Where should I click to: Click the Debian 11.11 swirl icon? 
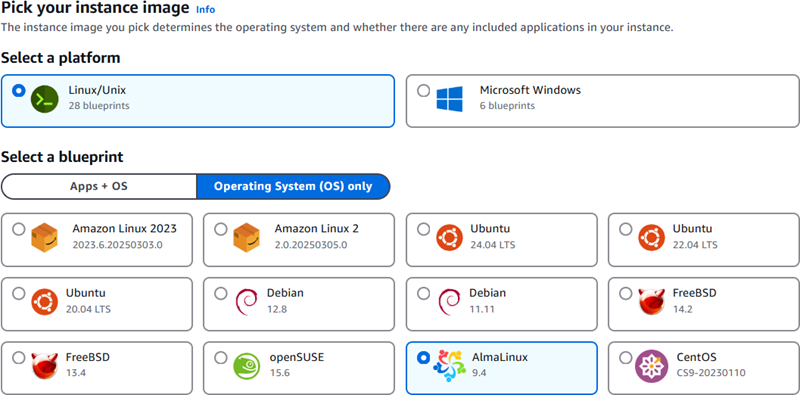[449, 302]
